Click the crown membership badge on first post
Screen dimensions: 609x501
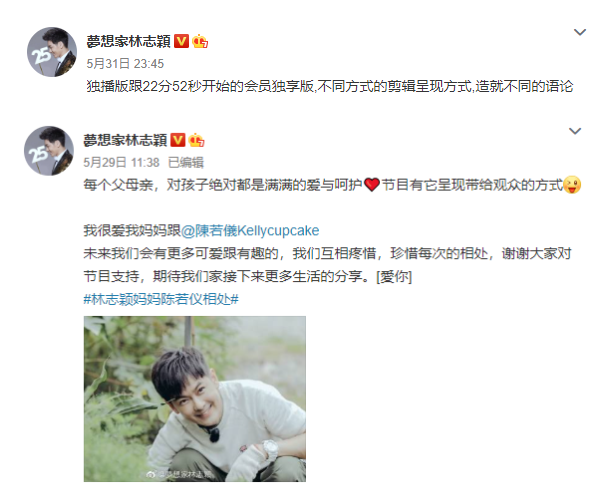[200, 41]
